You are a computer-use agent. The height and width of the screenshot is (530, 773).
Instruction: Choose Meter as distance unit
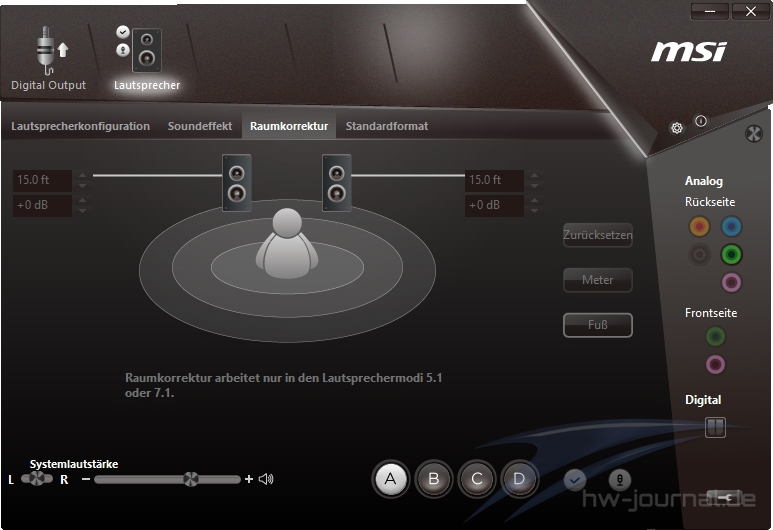point(597,280)
